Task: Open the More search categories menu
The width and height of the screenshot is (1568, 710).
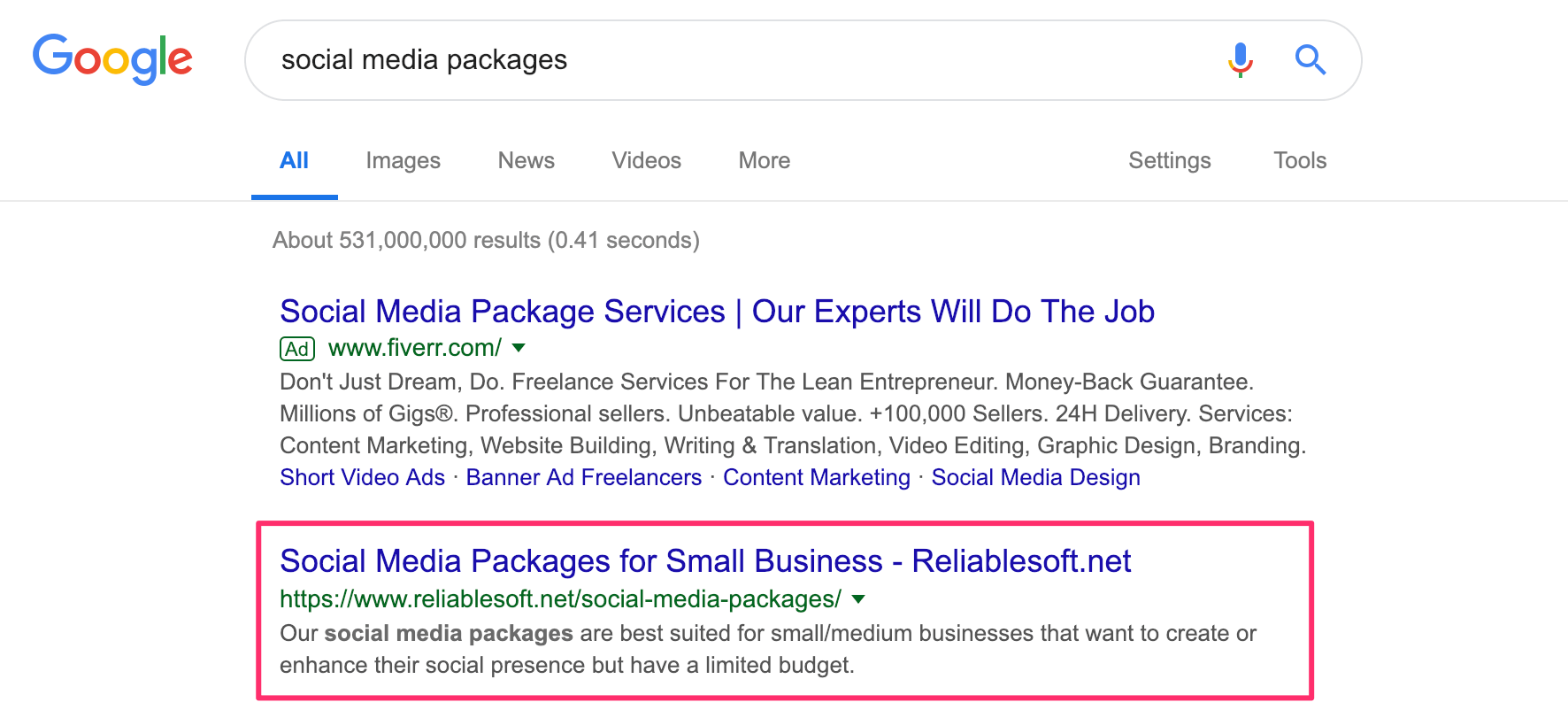Action: coord(764,160)
